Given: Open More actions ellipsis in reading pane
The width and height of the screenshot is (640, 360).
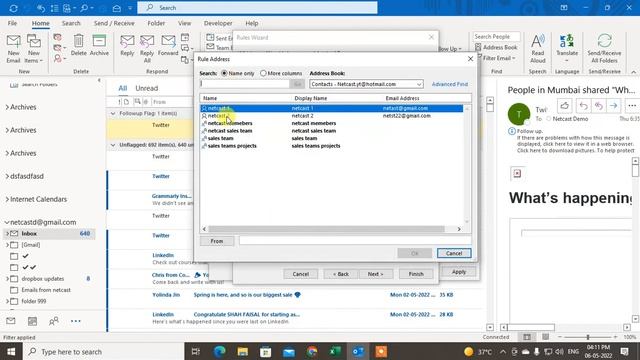Looking at the screenshot, I should [x=632, y=106].
